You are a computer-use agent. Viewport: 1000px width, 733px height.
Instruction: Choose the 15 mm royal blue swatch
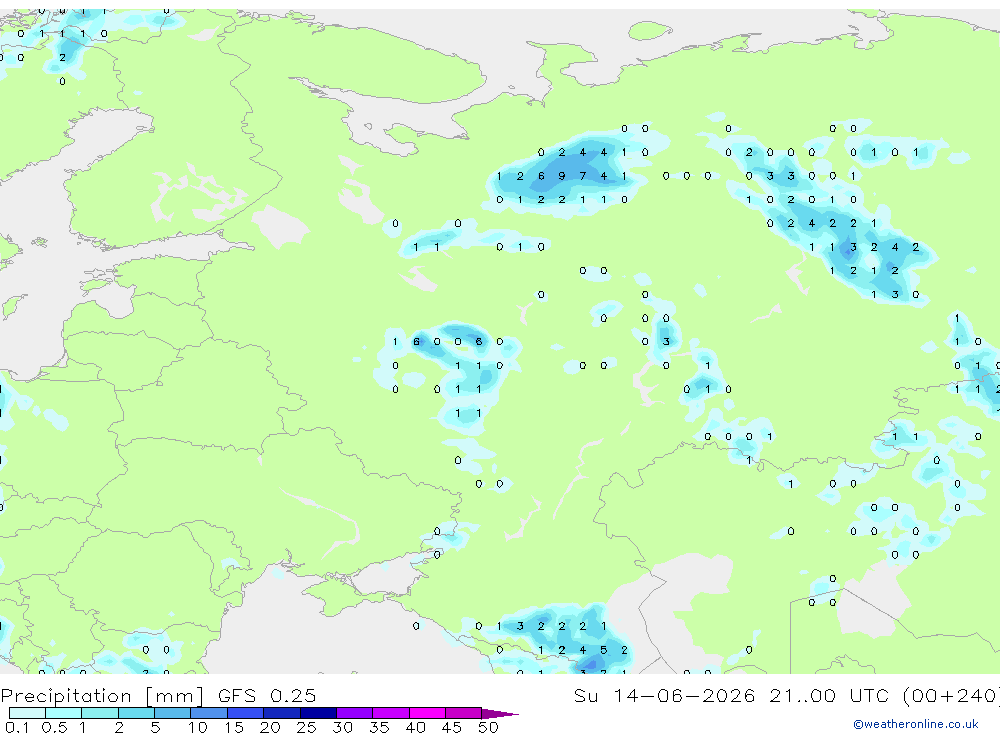(245, 713)
